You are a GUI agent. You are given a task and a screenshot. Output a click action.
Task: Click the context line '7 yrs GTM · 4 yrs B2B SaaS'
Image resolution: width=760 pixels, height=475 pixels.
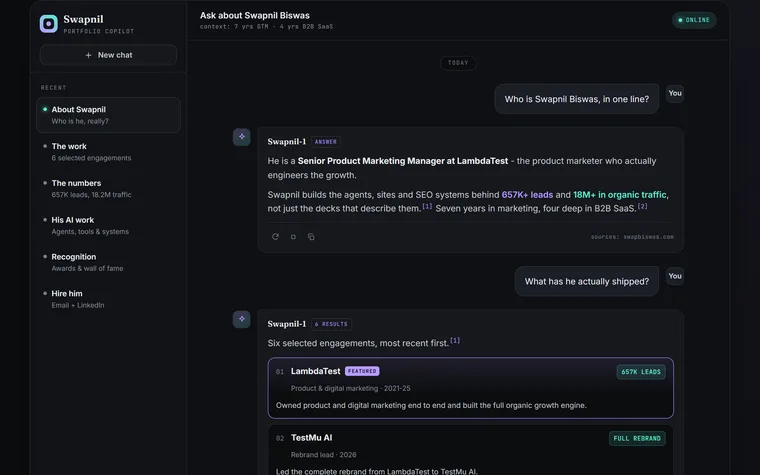[266, 27]
